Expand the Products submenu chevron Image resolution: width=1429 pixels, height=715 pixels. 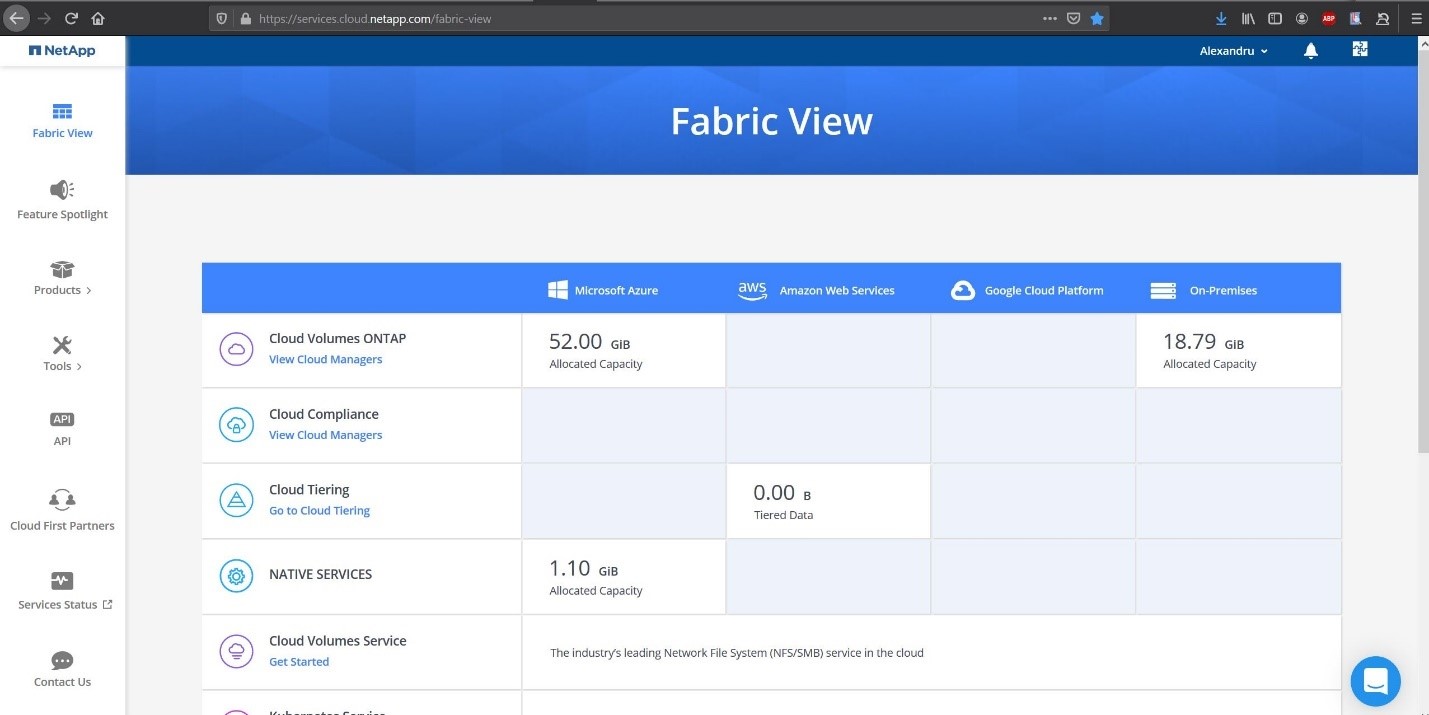88,291
